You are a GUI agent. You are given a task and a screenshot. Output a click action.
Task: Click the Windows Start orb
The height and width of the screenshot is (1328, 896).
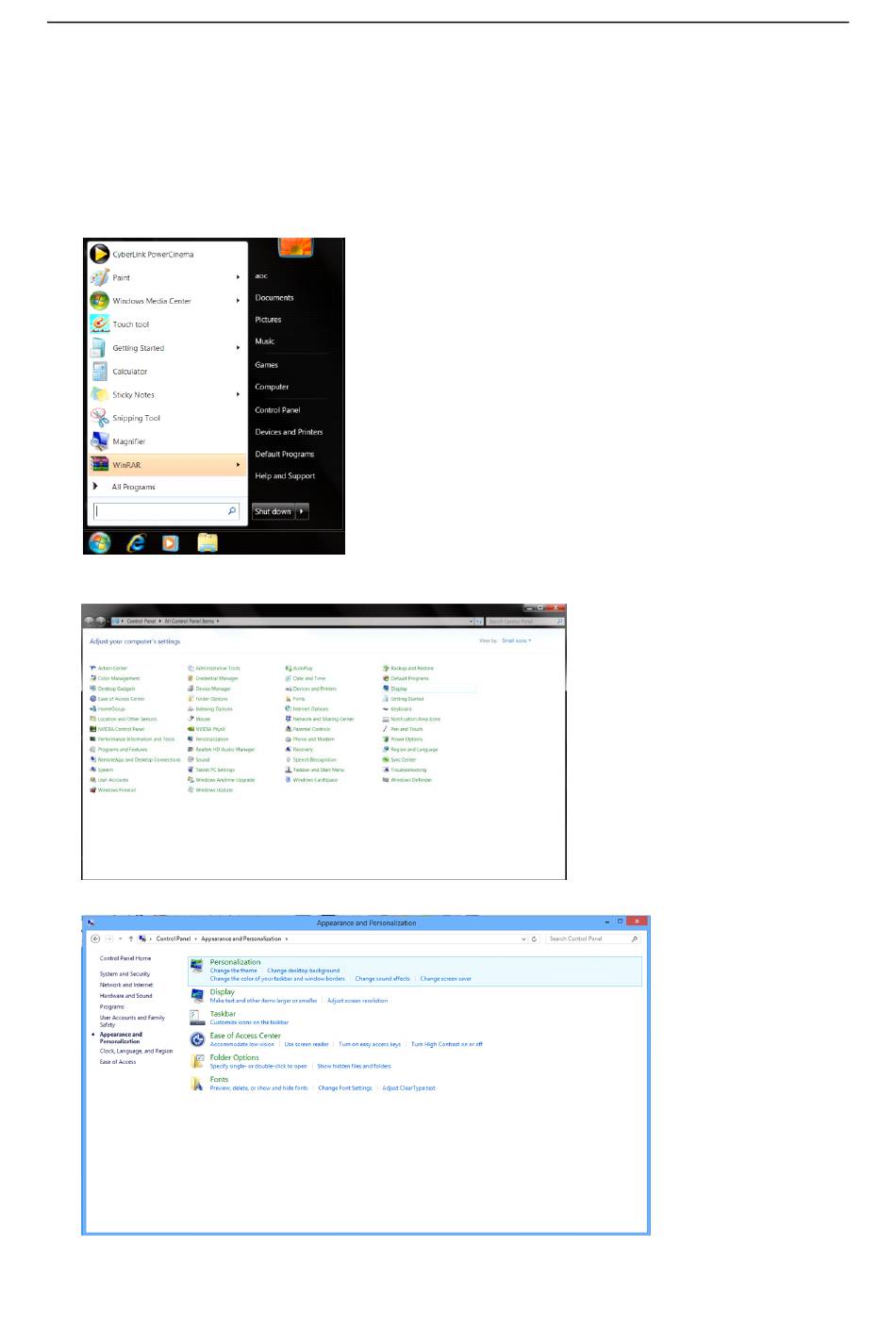[99, 542]
